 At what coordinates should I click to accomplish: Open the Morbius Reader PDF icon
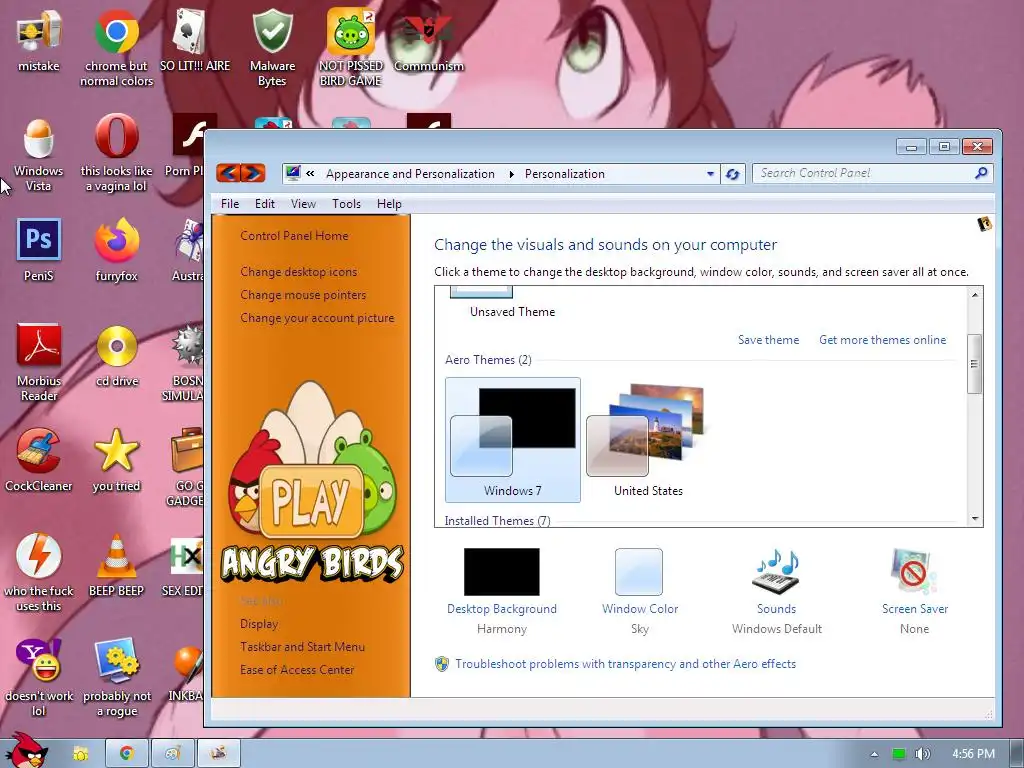pos(39,363)
